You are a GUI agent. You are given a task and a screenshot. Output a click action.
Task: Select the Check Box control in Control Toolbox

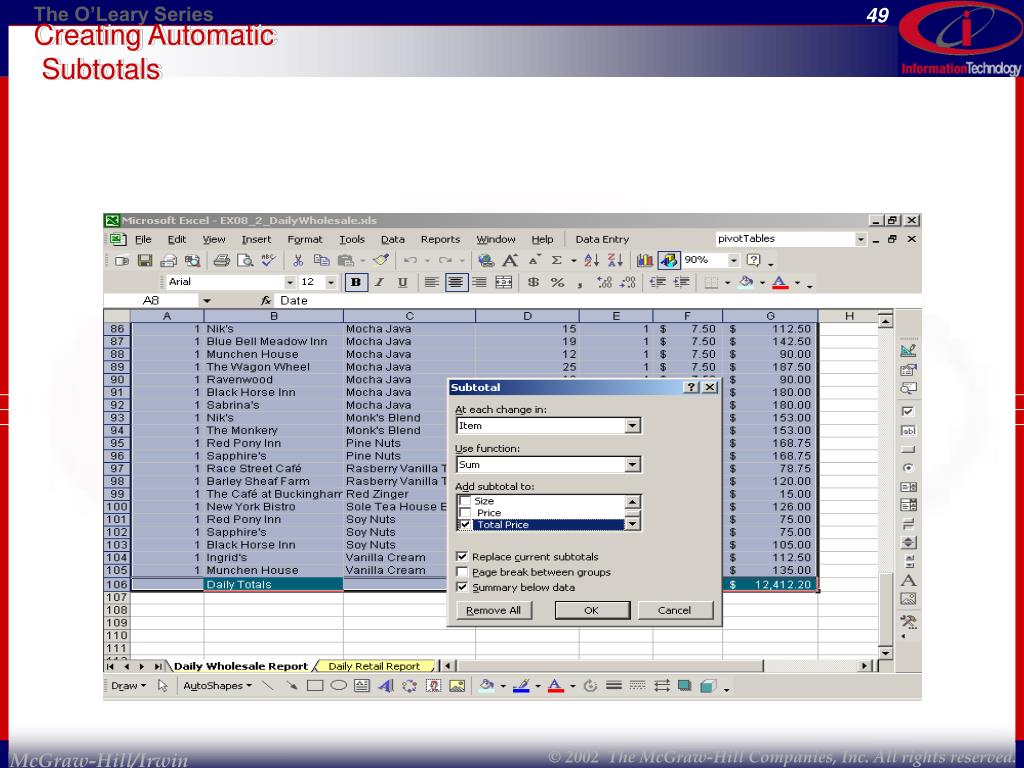908,411
